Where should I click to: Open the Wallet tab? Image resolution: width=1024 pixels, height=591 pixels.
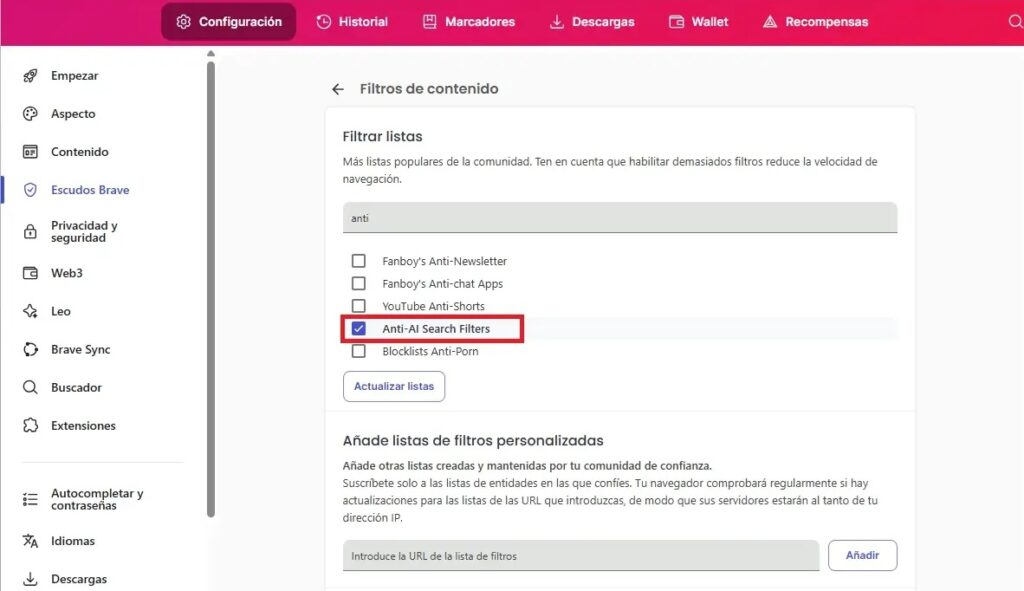(698, 22)
